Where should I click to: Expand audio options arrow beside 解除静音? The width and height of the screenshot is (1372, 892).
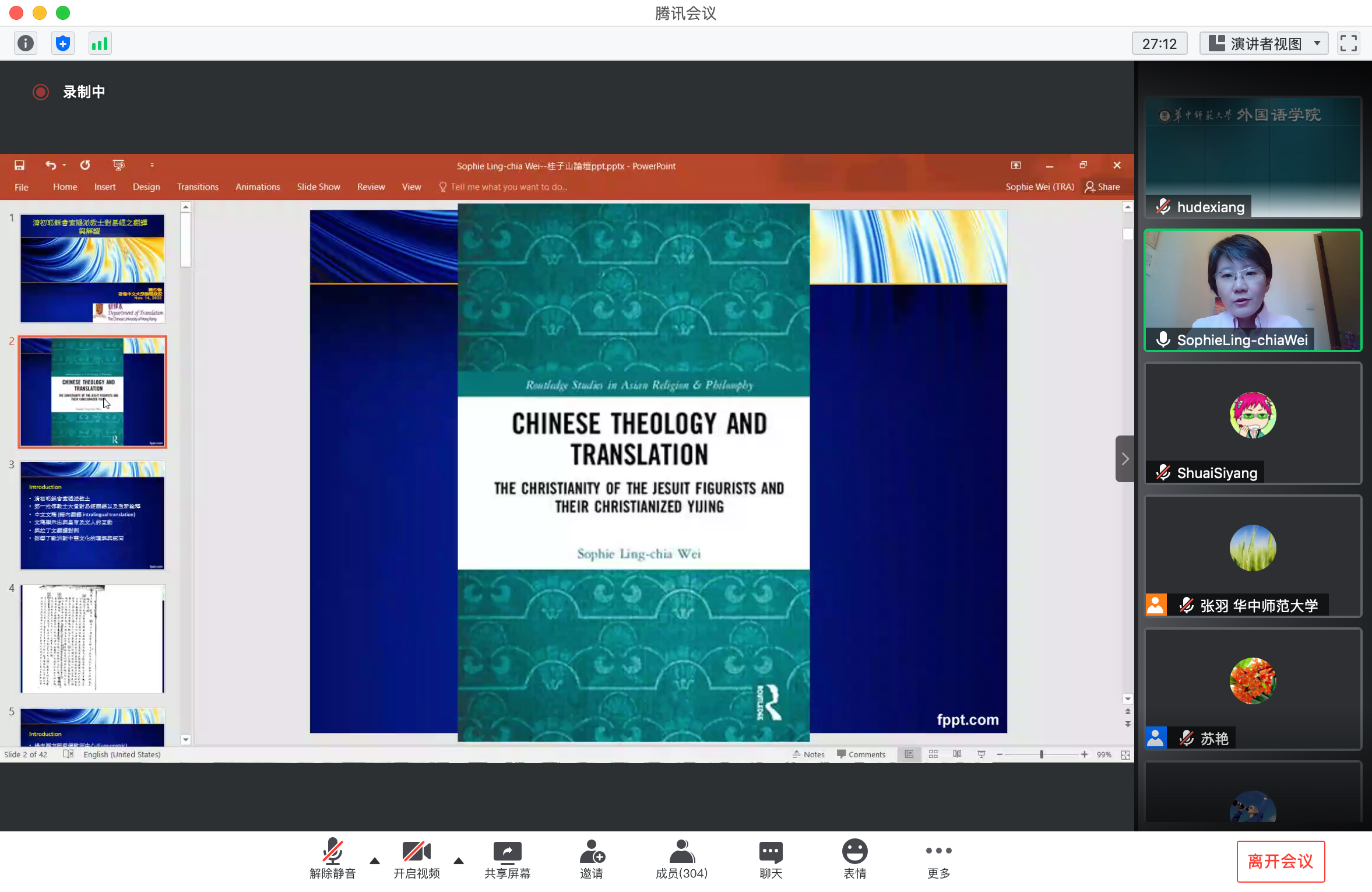click(375, 861)
